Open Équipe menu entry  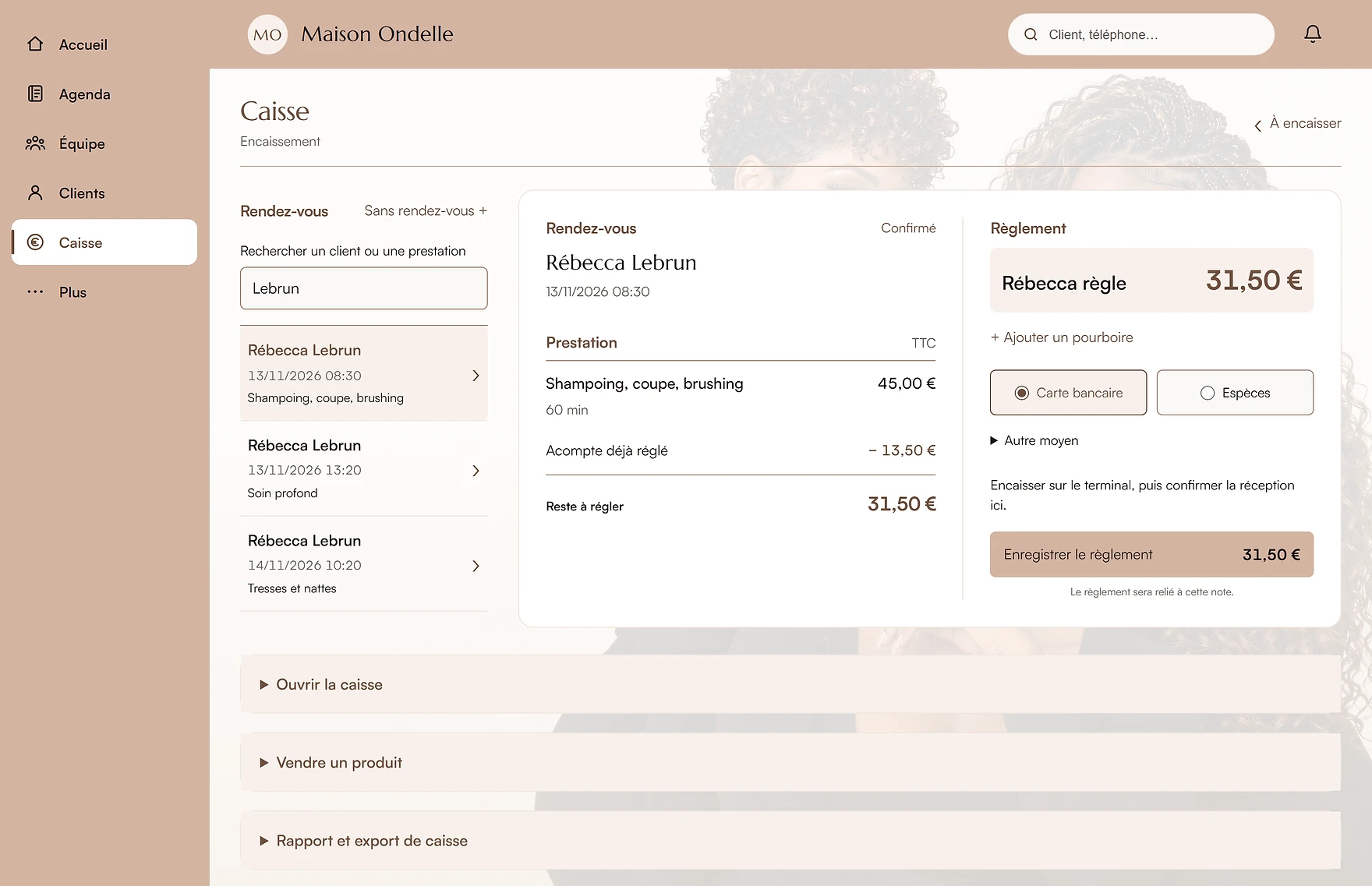[104, 143]
